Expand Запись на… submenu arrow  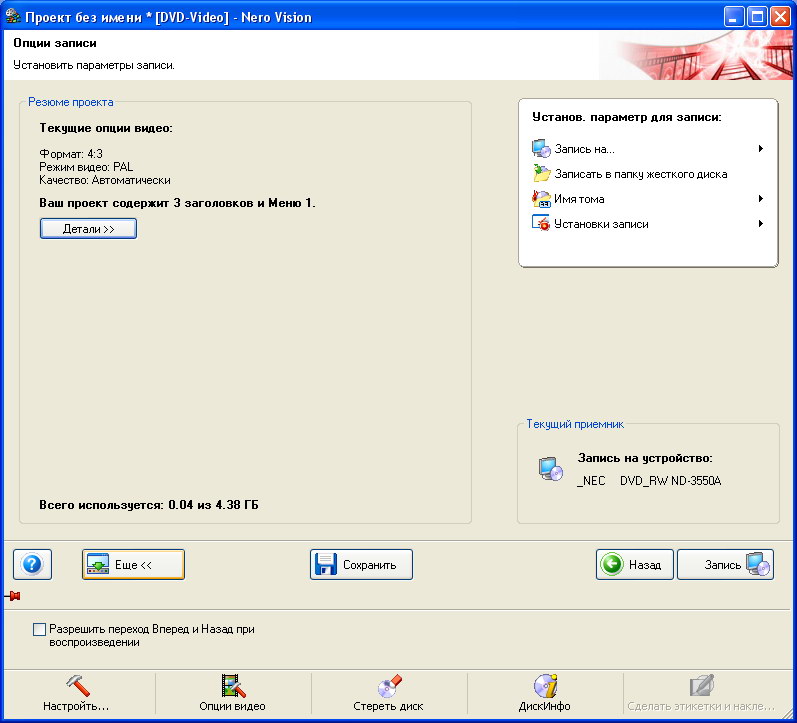pyautogui.click(x=761, y=148)
